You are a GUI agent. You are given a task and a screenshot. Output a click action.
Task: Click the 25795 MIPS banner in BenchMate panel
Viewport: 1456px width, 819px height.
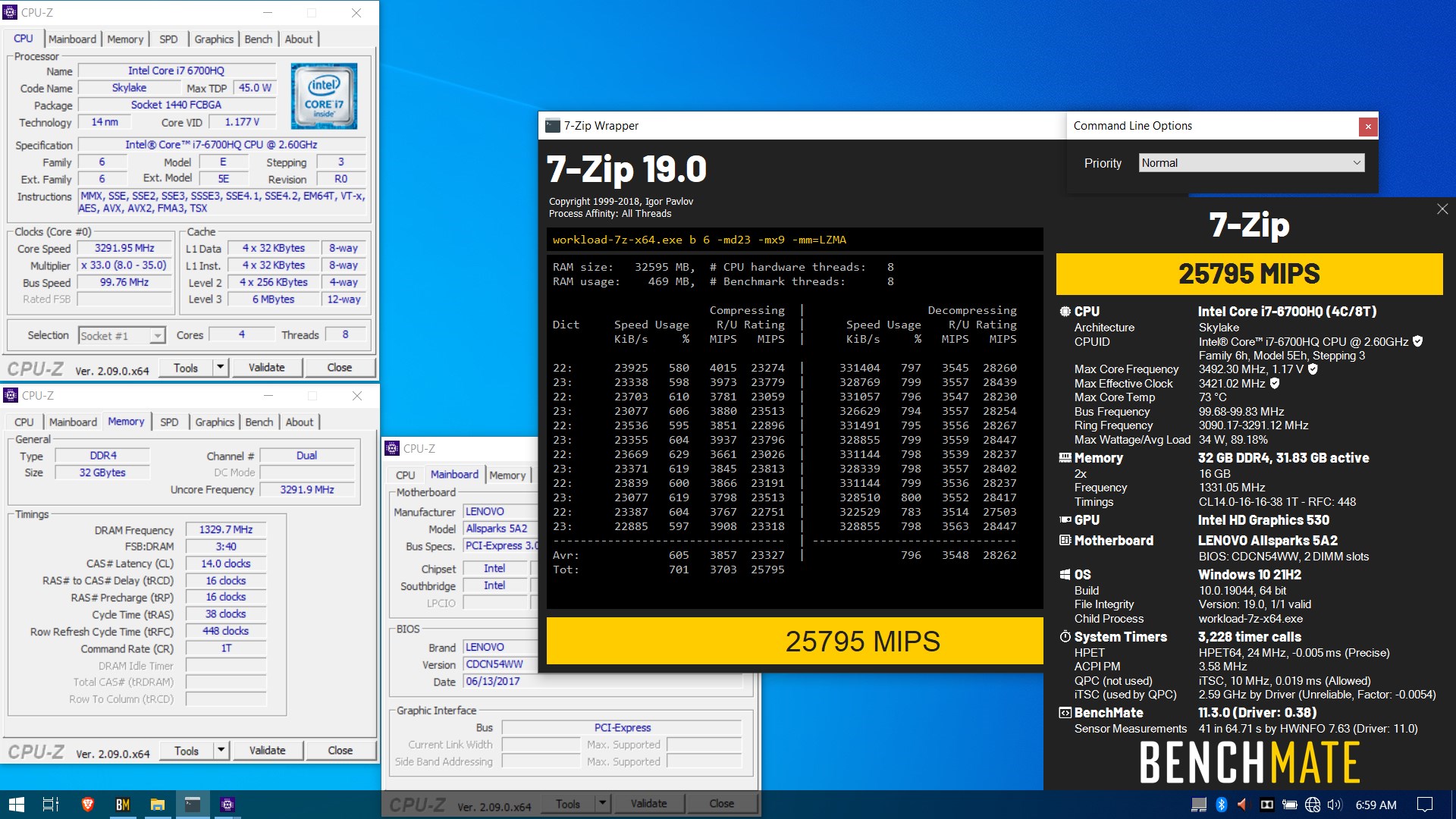pyautogui.click(x=1249, y=274)
